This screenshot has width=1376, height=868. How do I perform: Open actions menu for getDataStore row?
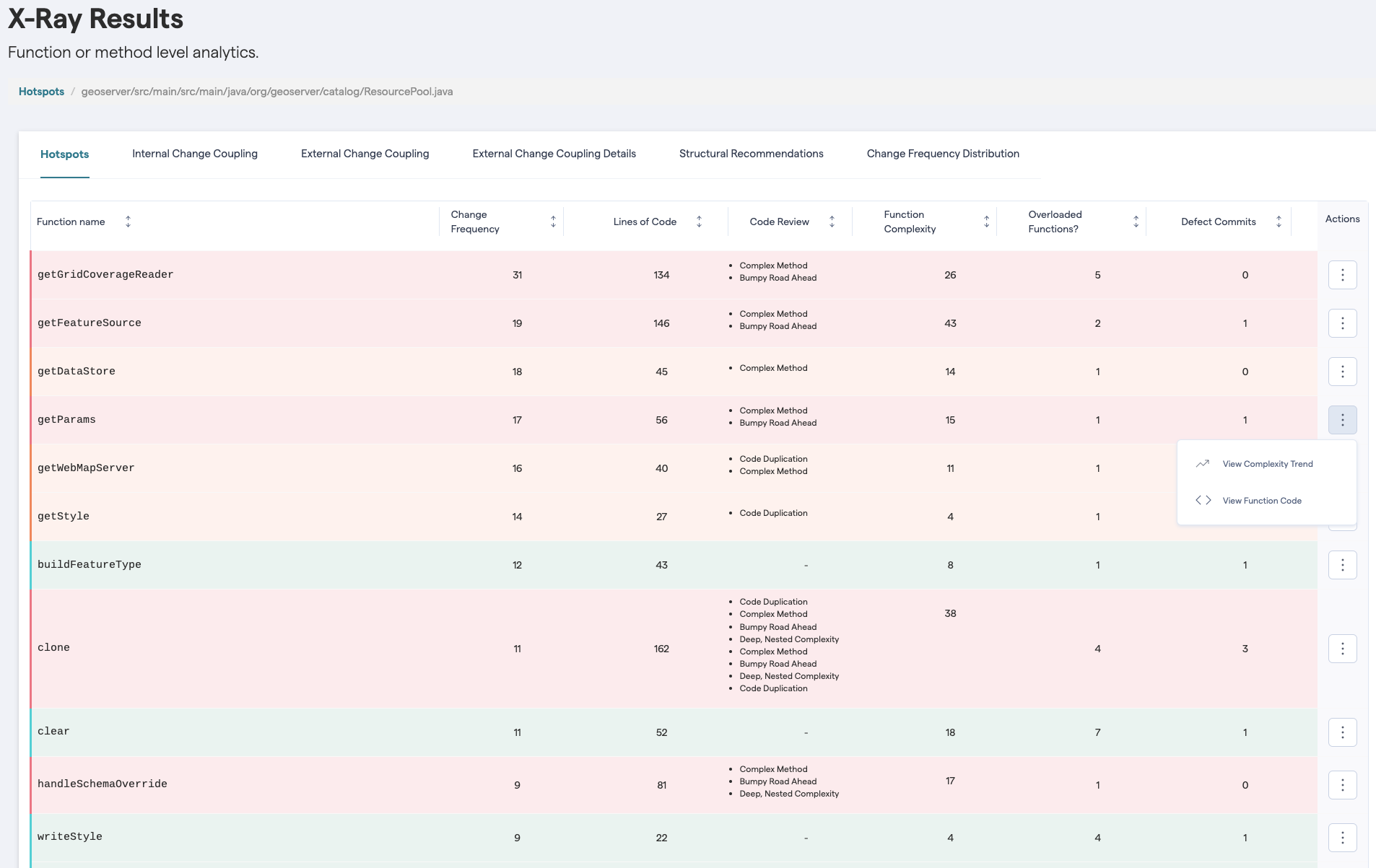[x=1342, y=372]
